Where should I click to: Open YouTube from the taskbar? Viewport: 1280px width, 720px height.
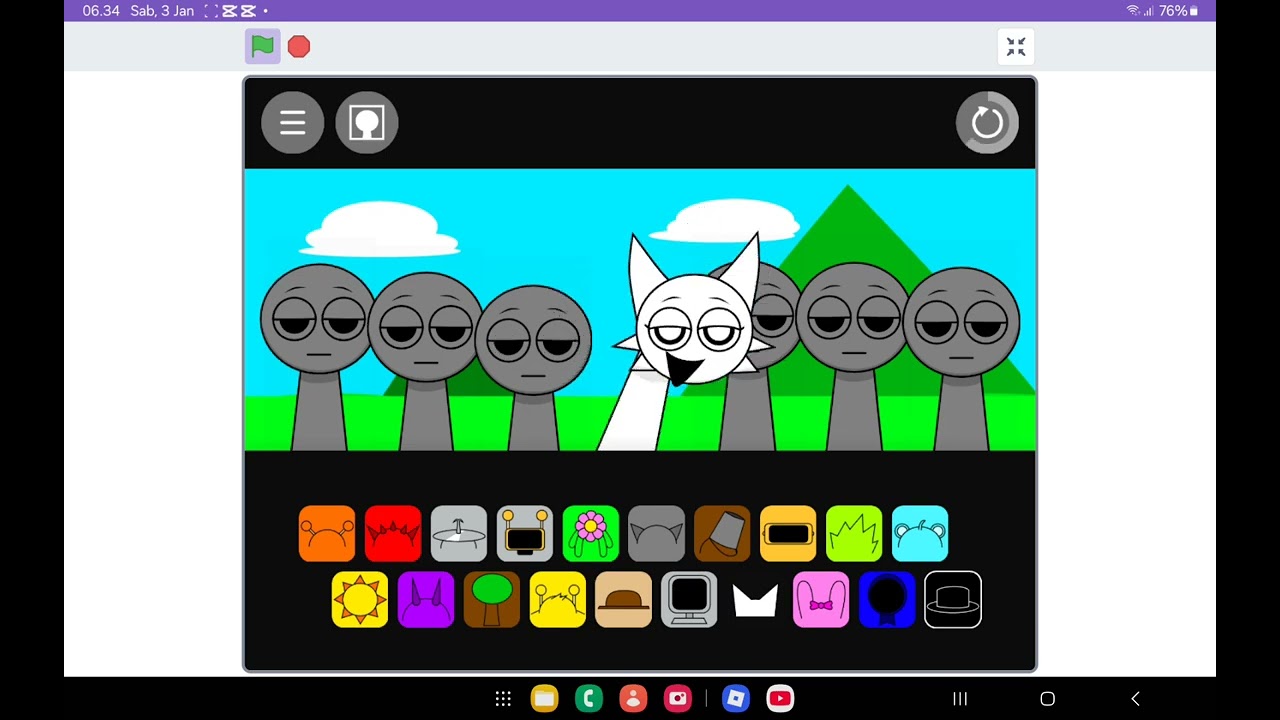tap(780, 699)
